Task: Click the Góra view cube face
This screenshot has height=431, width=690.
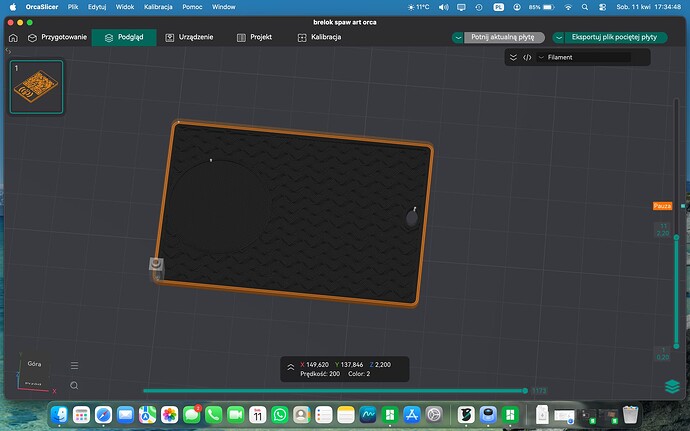Action: point(34,364)
